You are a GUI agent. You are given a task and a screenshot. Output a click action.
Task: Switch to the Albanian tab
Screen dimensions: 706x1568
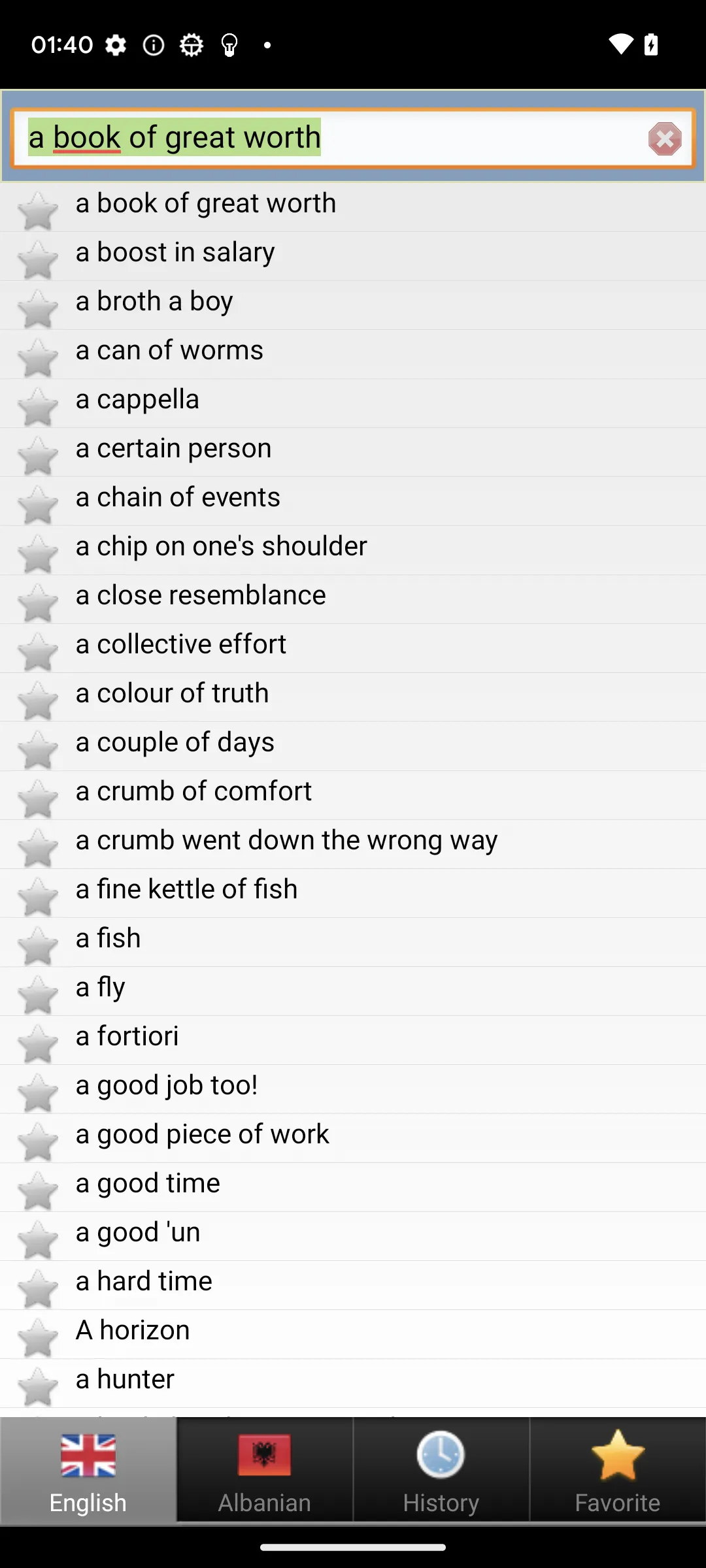pyautogui.click(x=265, y=1470)
